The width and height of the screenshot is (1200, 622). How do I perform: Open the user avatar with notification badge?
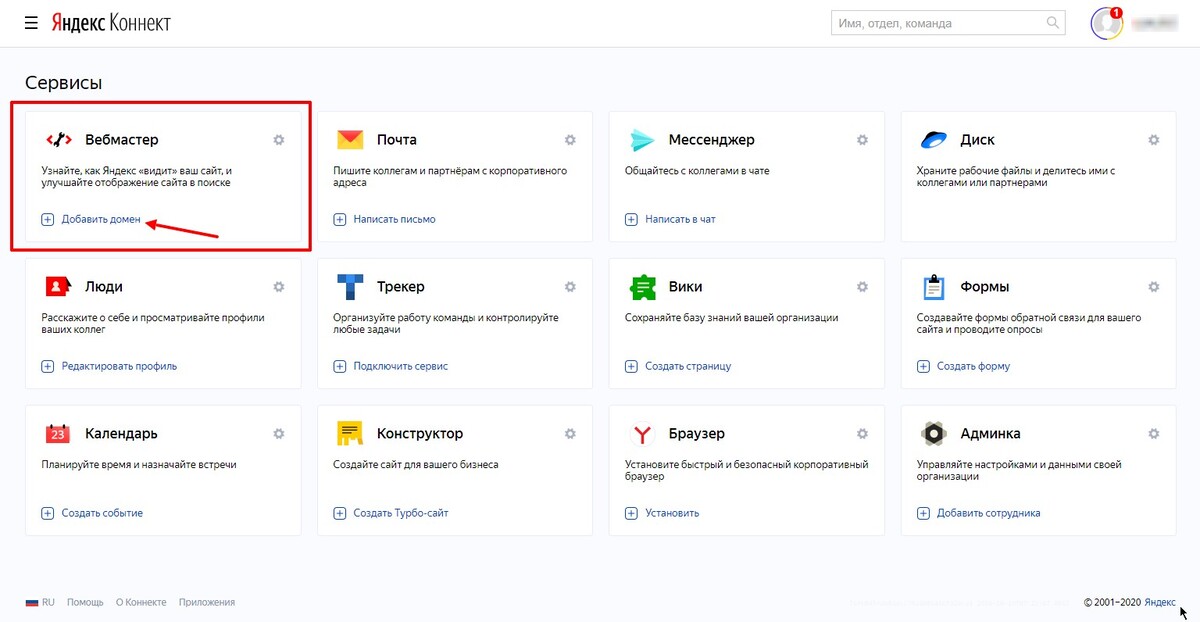[x=1106, y=22]
